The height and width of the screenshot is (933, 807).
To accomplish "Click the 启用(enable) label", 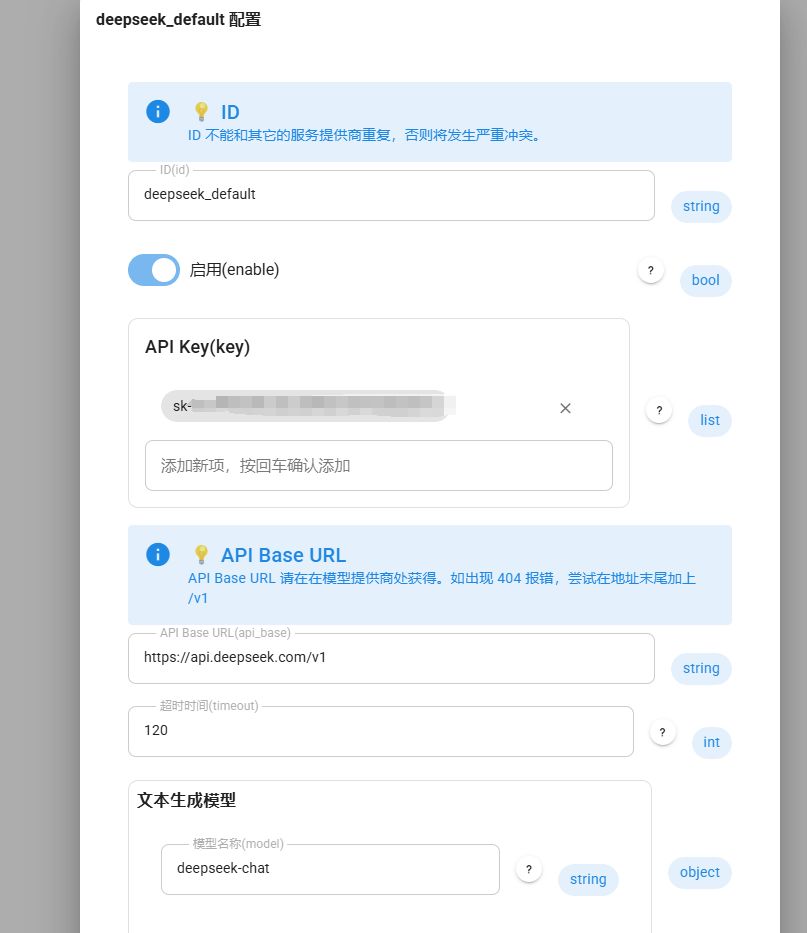I will (234, 270).
